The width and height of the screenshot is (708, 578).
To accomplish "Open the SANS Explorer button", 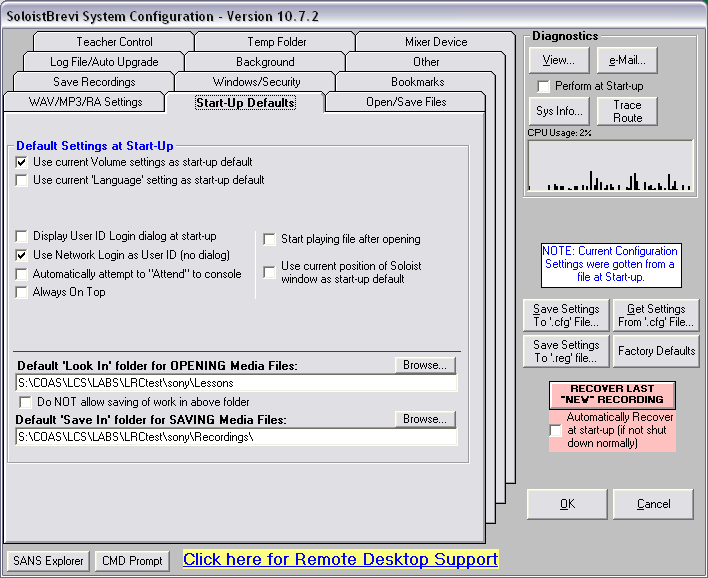I will [48, 561].
